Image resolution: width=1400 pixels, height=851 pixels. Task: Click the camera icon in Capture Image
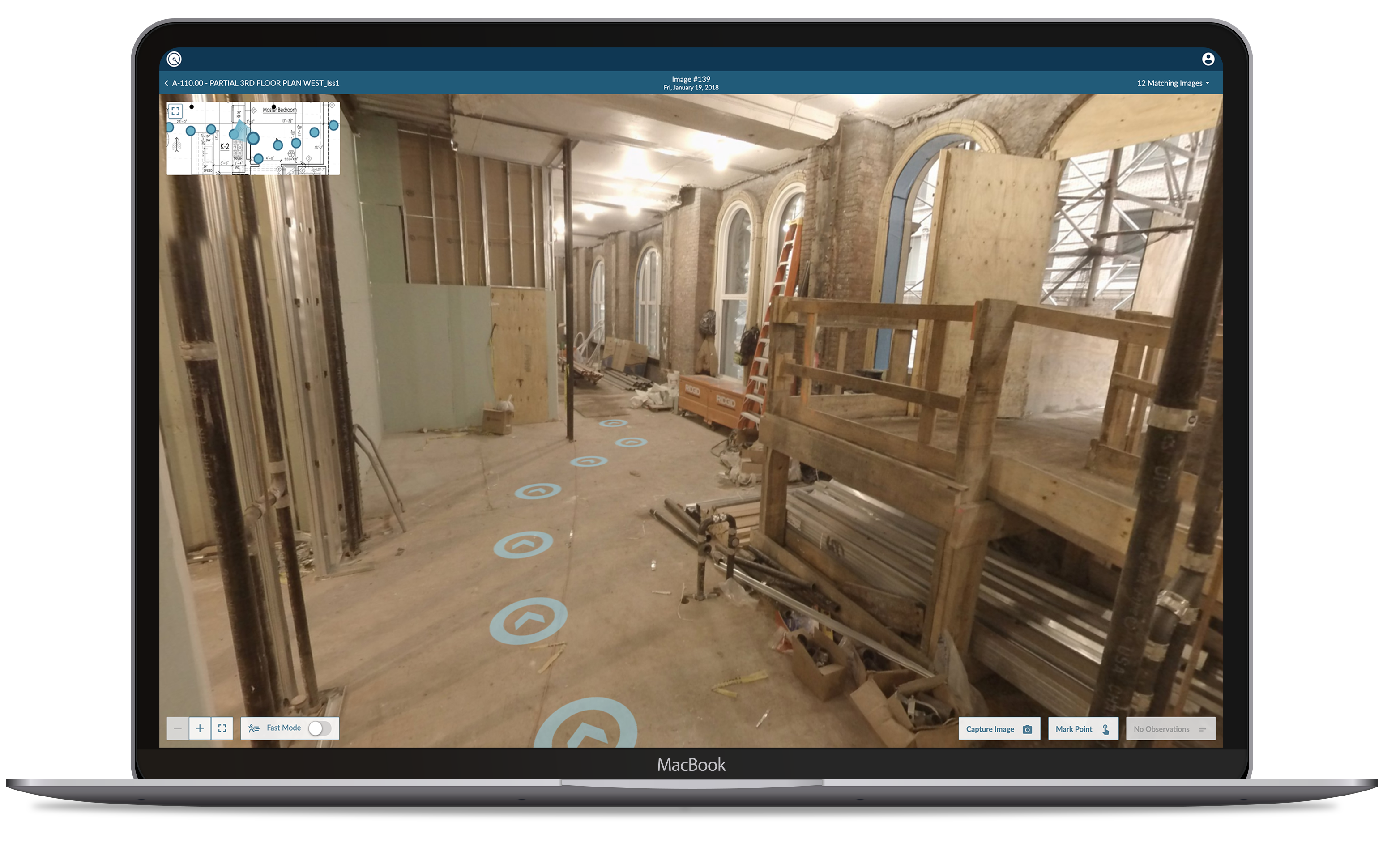1028,730
